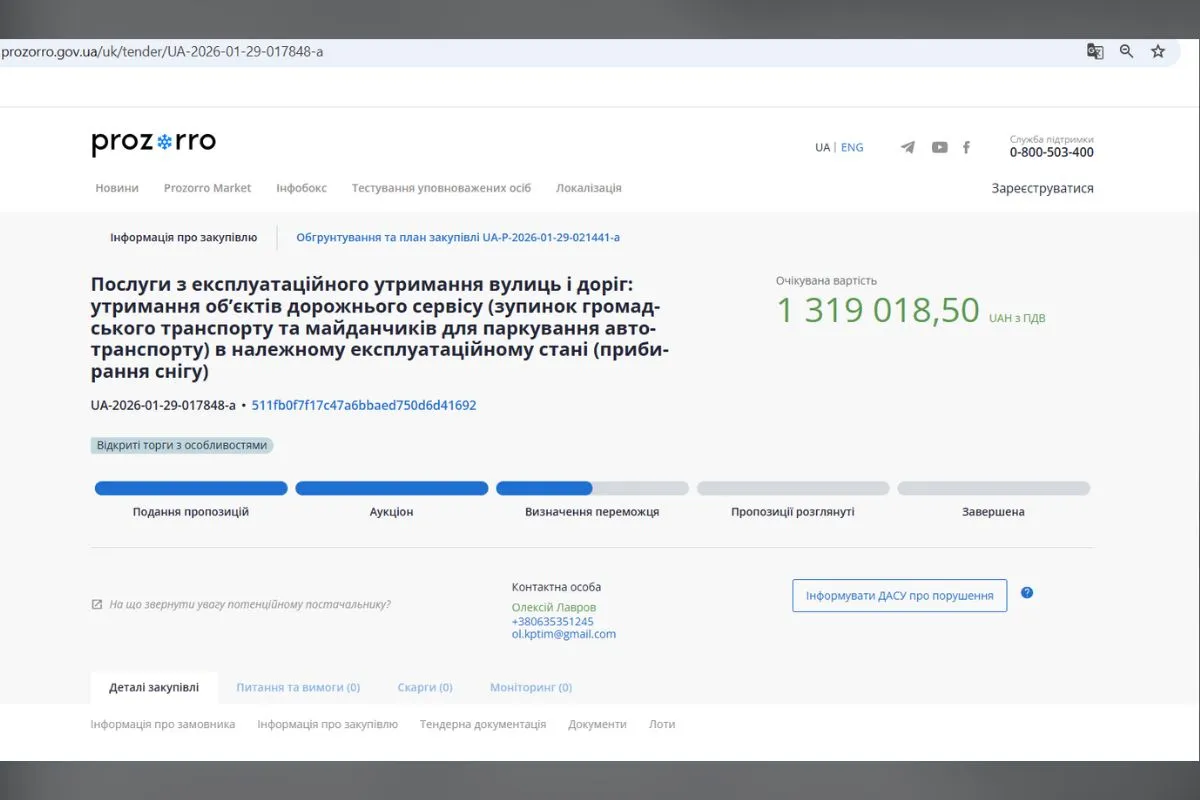Open Prozorro's YouTube channel icon
Viewport: 1200px width, 800px height.
939,147
